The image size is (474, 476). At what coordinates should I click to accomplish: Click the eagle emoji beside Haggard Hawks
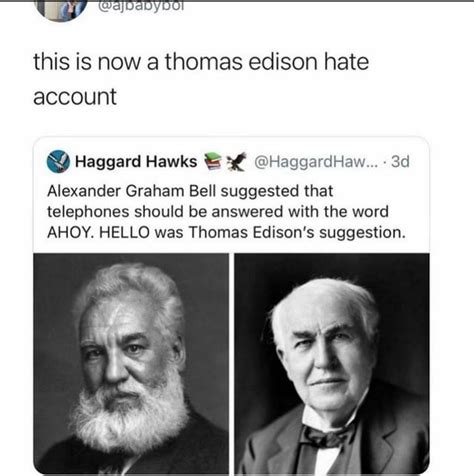(236, 162)
